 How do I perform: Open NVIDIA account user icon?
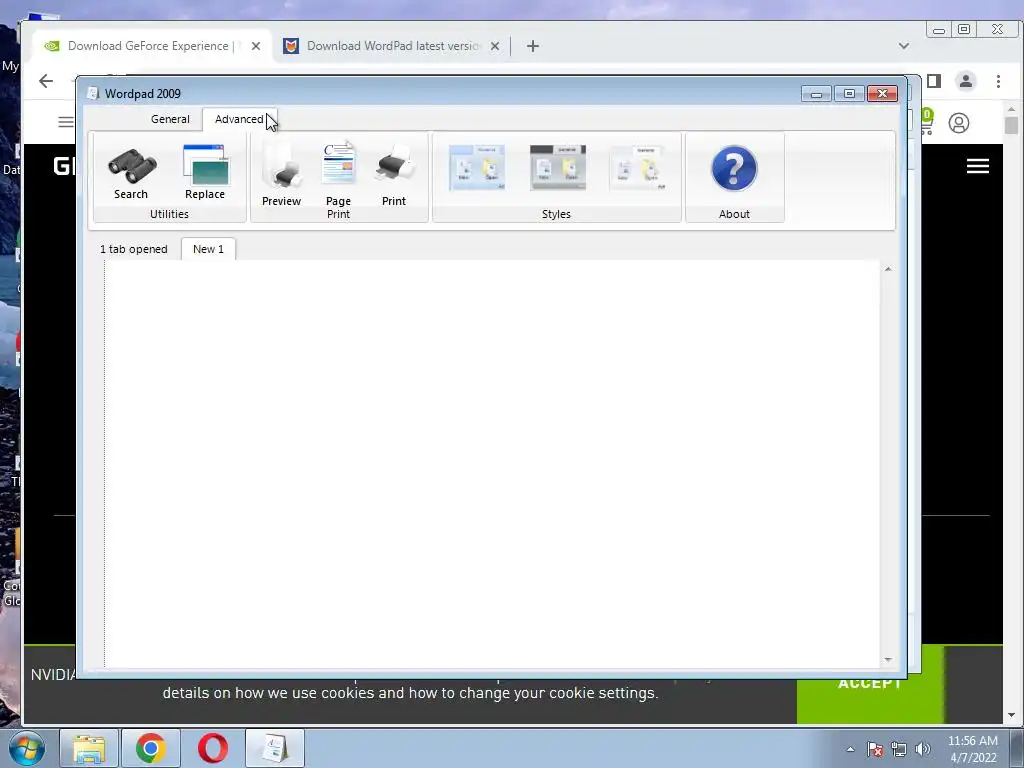[x=959, y=123]
